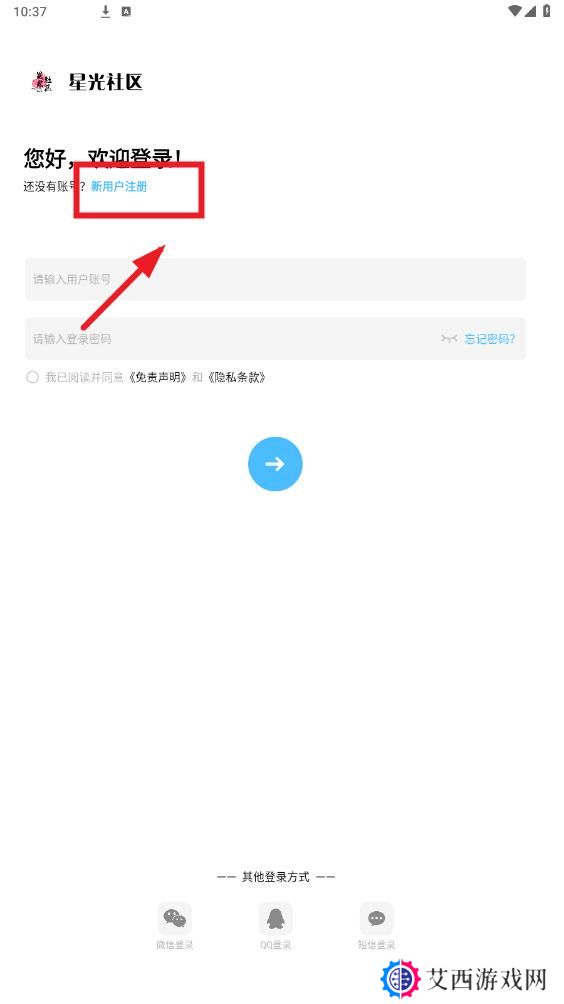Tap the download icon in status bar
The width and height of the screenshot is (564, 1004).
pos(106,11)
